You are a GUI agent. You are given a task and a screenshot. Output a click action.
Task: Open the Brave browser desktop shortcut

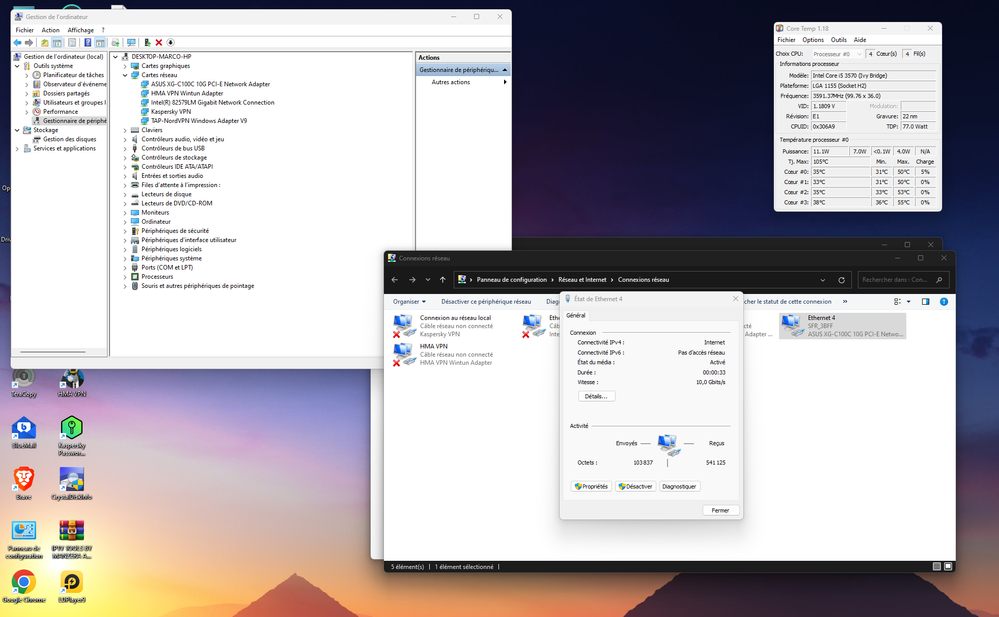tap(23, 478)
